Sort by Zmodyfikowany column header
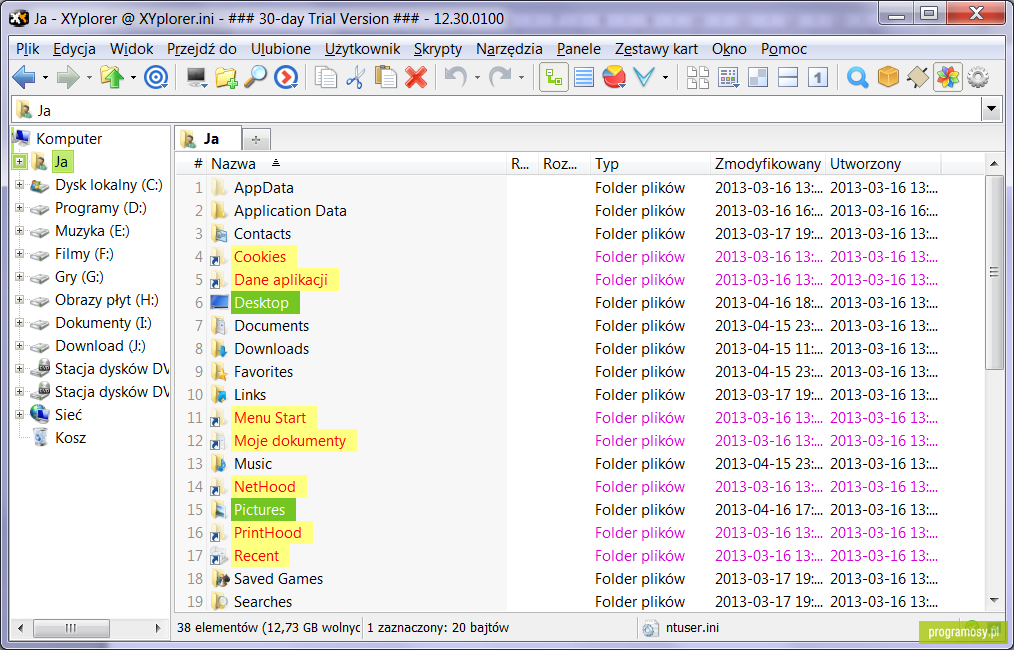 pos(768,164)
